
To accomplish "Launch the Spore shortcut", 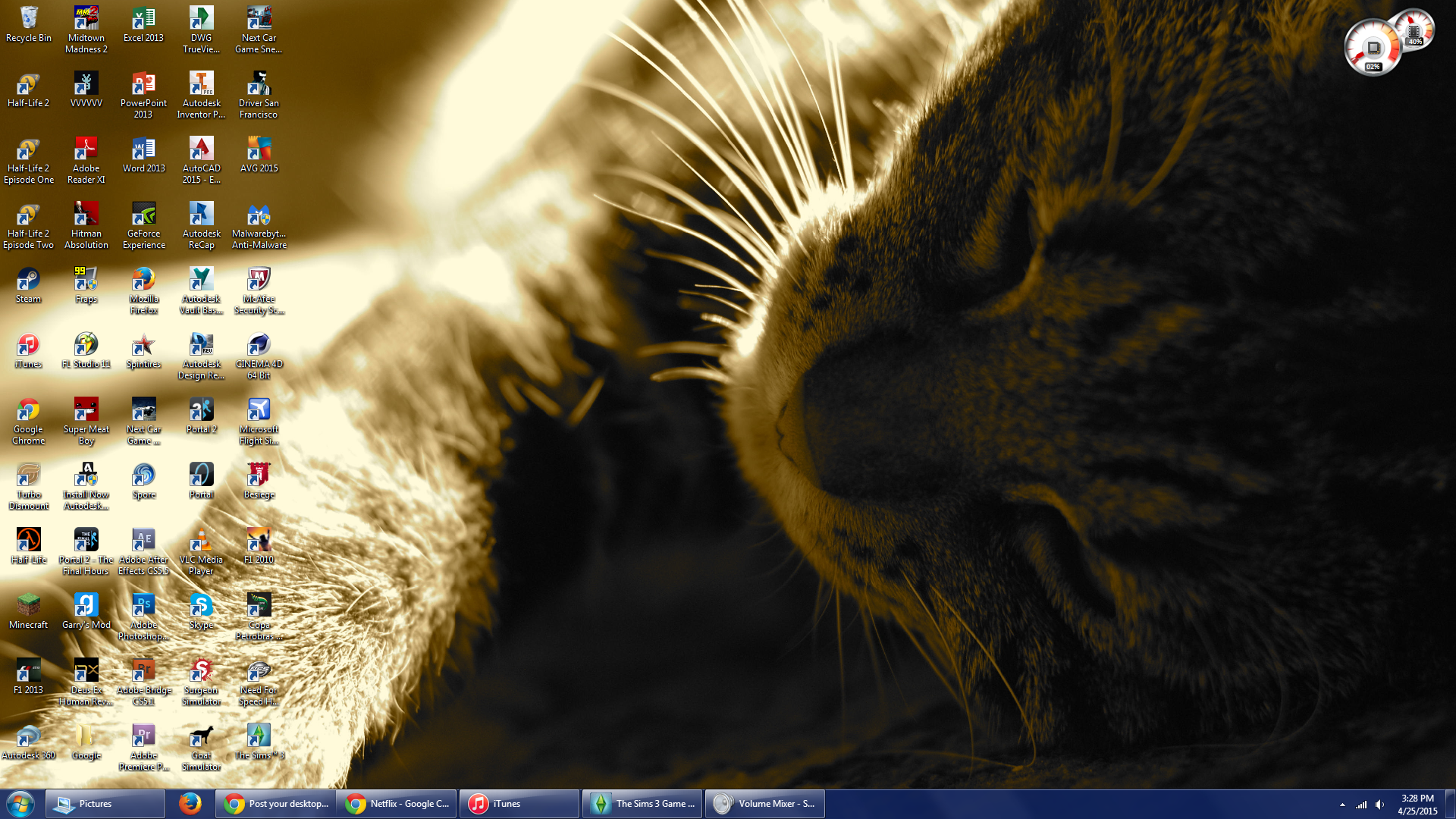I will click(x=144, y=482).
